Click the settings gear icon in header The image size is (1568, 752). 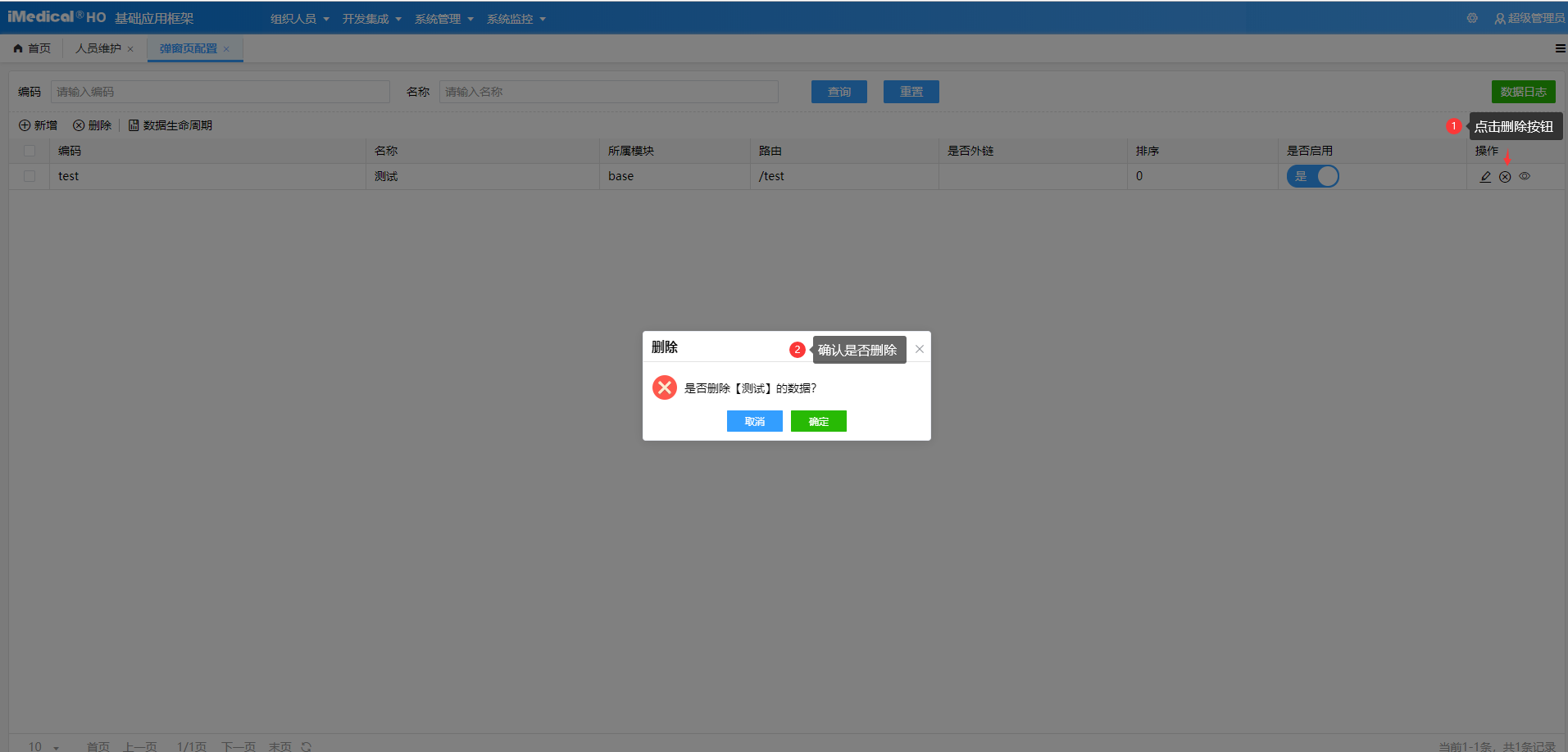tap(1472, 18)
